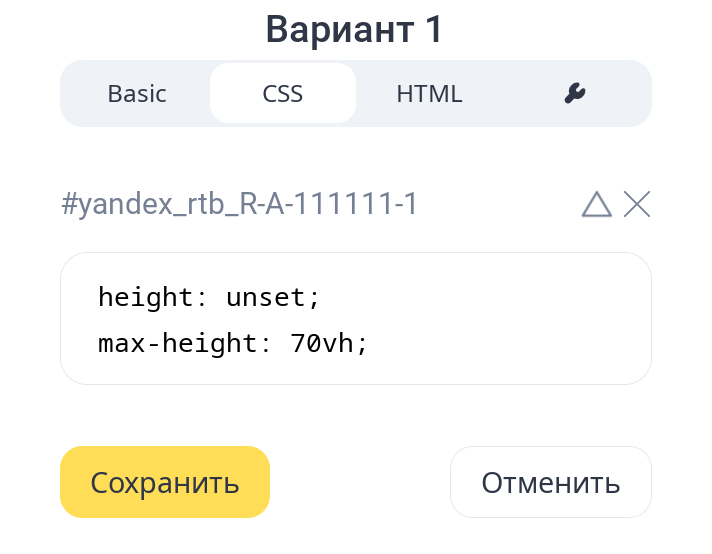Open the wrench settings tab
Image resolution: width=712 pixels, height=554 pixels.
click(574, 94)
